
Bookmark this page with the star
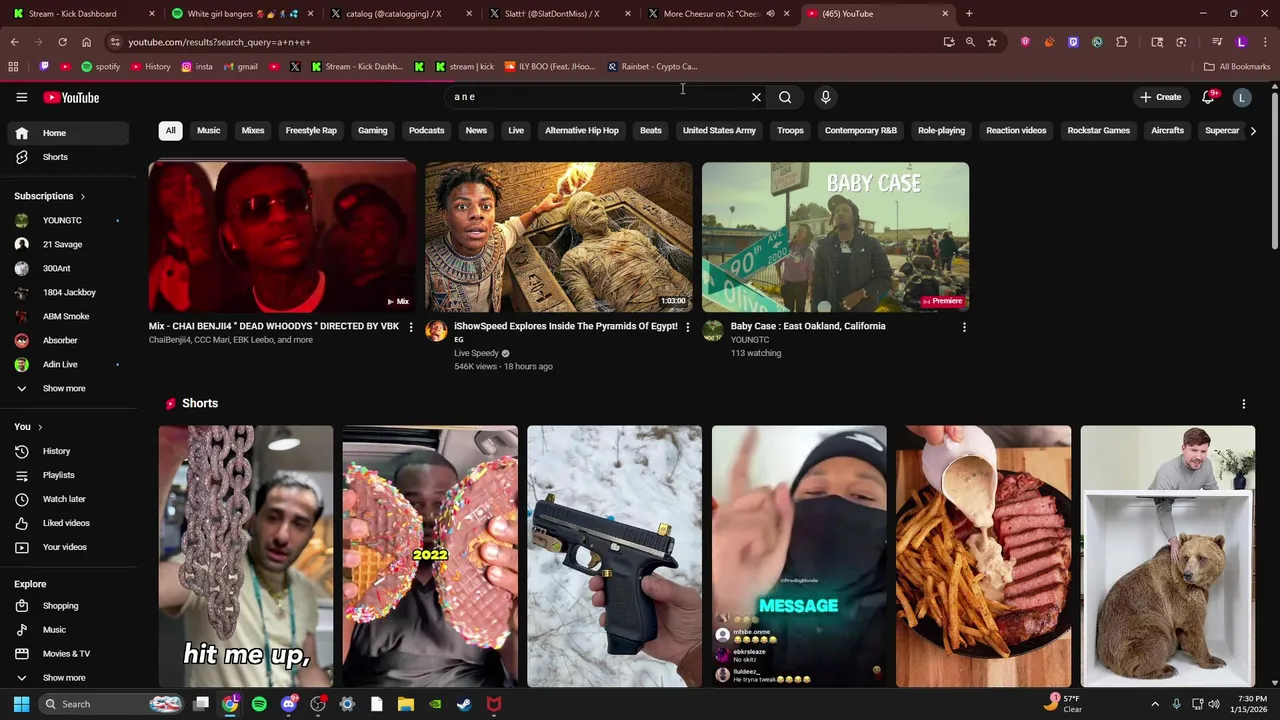pos(992,42)
